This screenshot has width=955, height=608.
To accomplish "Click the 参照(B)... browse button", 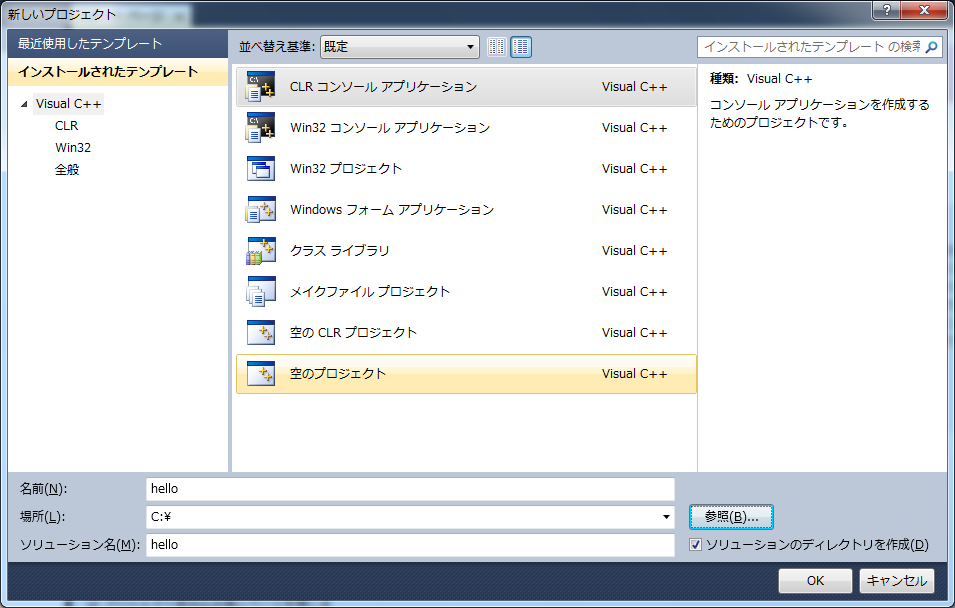I will [x=731, y=517].
